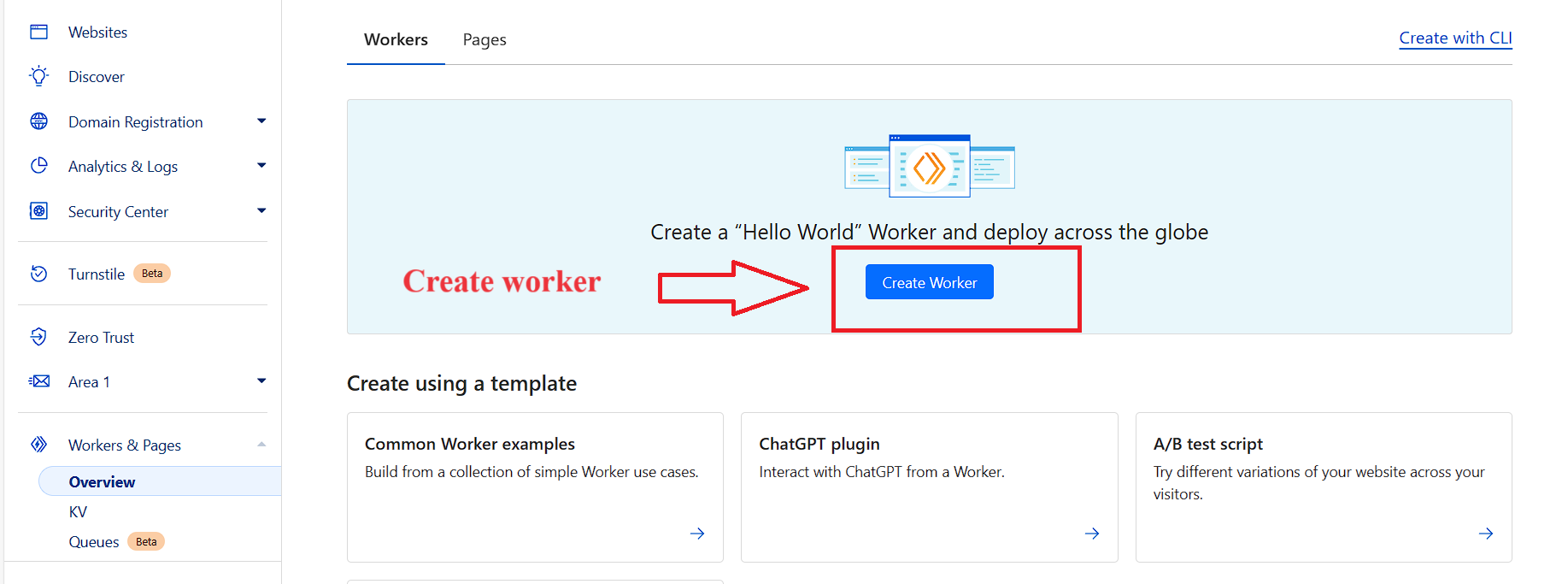Click the Discover lightbulb icon
1568x584 pixels.
click(38, 76)
